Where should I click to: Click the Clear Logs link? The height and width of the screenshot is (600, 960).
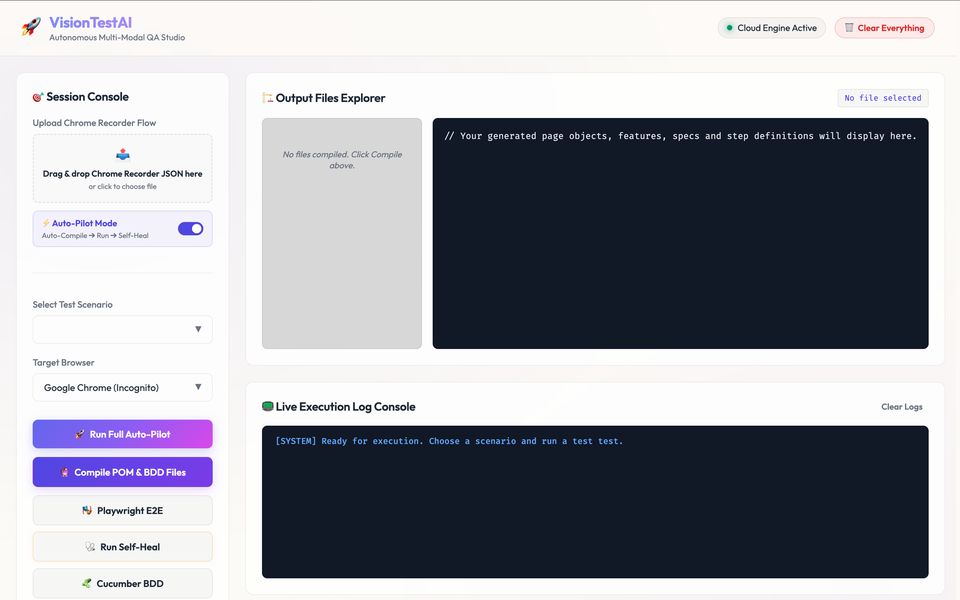point(901,407)
